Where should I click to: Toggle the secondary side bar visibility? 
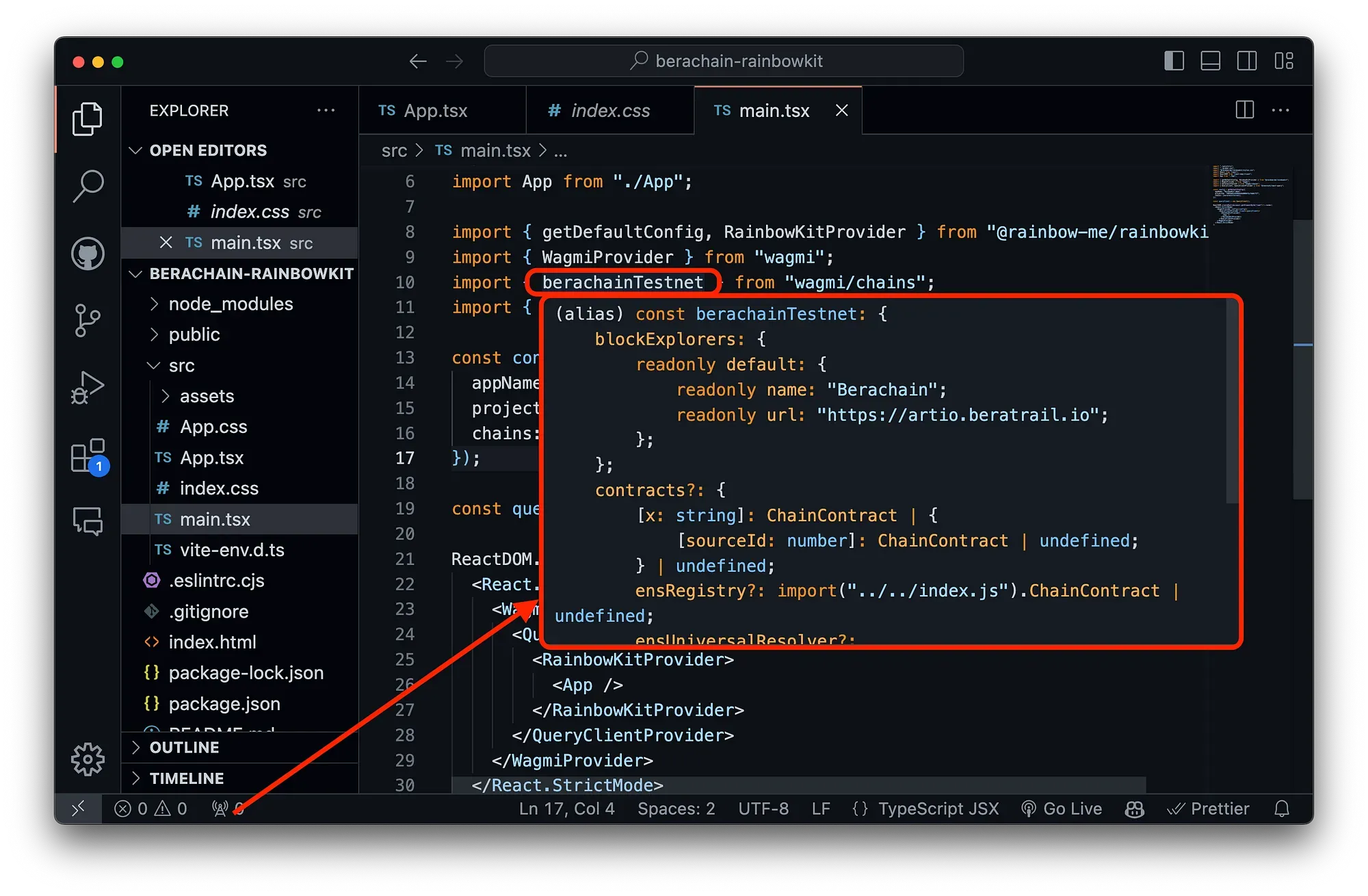click(x=1247, y=61)
